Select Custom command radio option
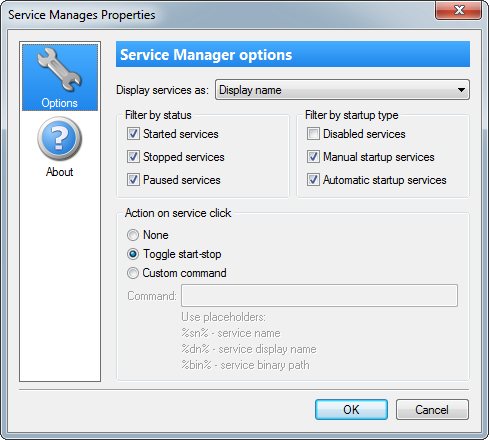 [x=133, y=273]
